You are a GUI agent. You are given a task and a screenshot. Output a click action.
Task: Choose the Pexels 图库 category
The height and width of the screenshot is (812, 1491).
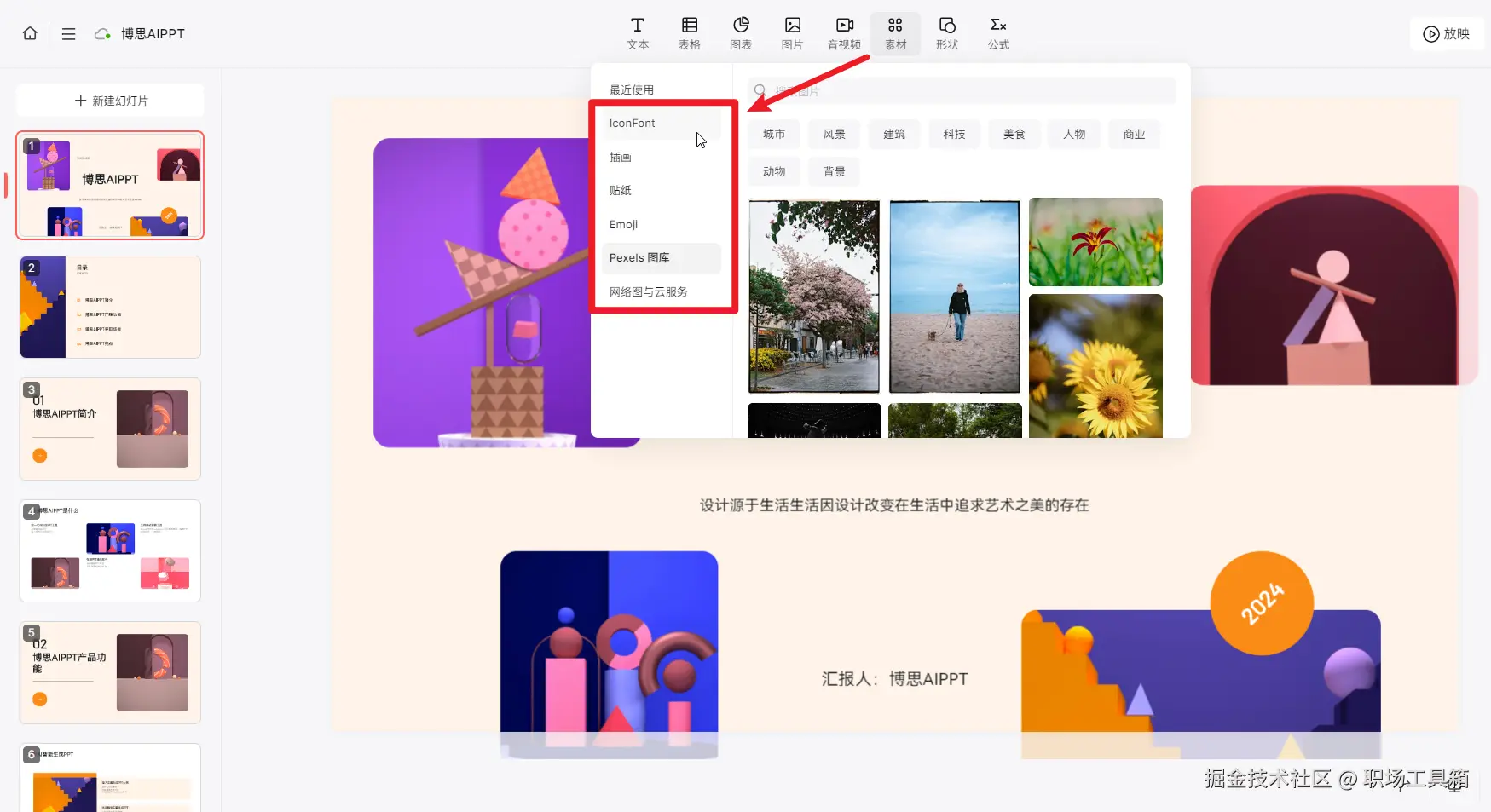pos(662,257)
